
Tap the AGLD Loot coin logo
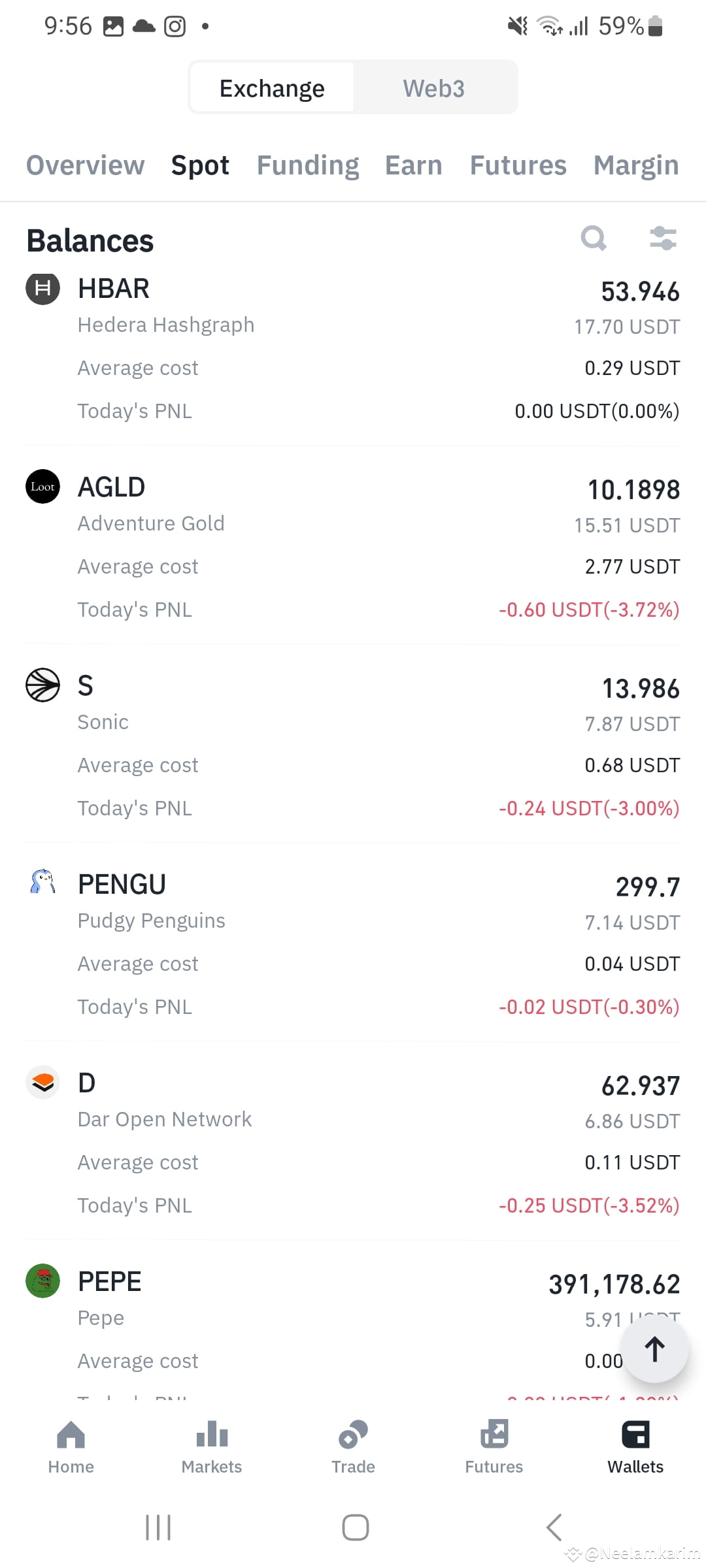pyautogui.click(x=42, y=487)
